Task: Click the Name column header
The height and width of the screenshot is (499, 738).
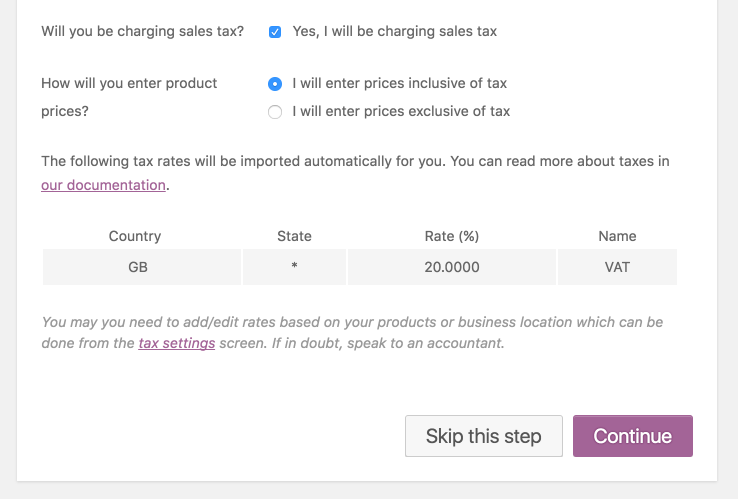Action: 617,236
